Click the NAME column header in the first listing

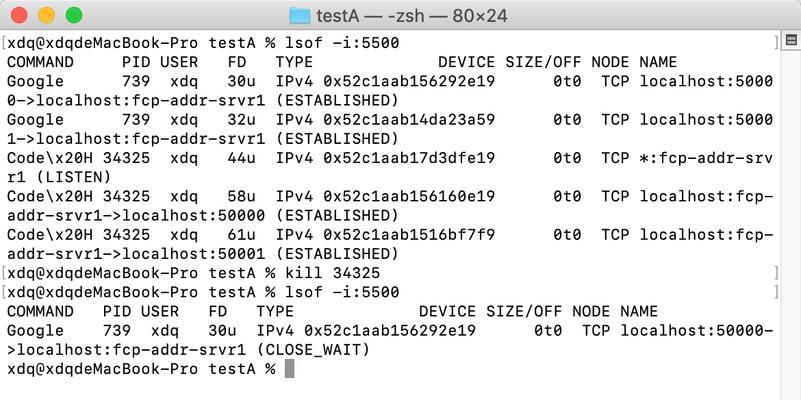click(x=658, y=62)
